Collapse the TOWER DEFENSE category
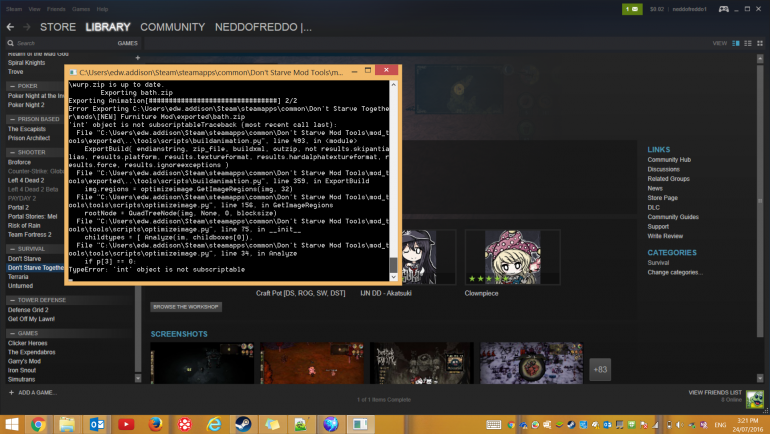Screen dimensions: 770x434 tap(12, 300)
